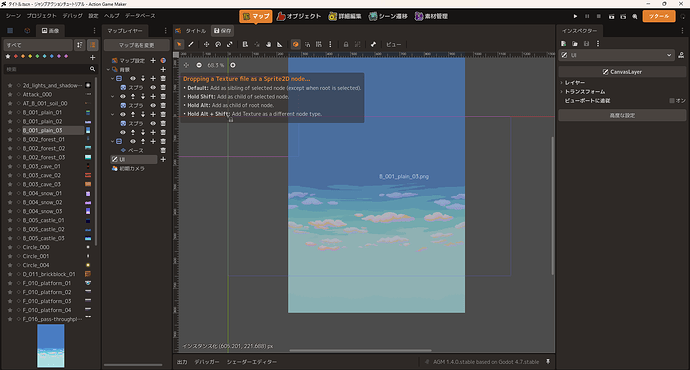Switch asset panel to list view
Screen dimensions: 690x370
(92, 45)
